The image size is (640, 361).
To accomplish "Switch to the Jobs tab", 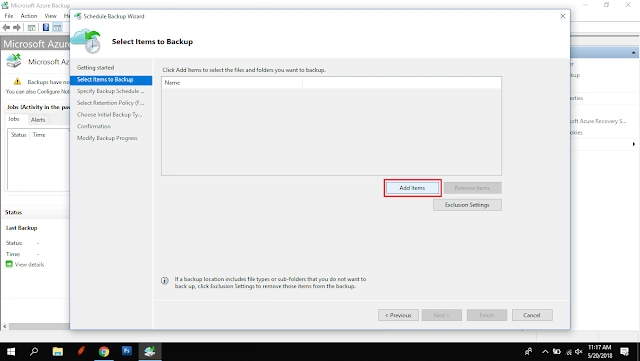I will point(14,119).
